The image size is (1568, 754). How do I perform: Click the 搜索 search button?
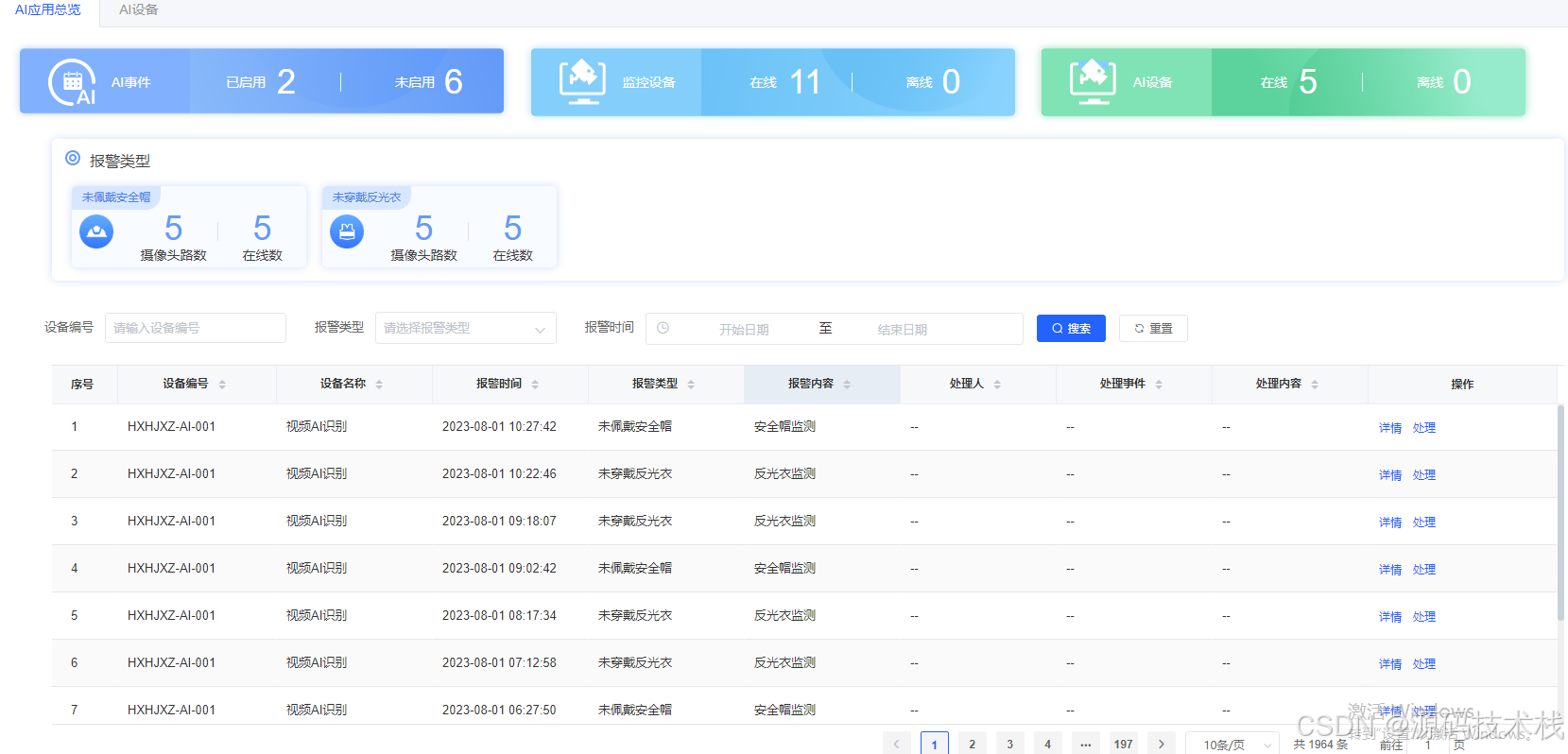(x=1071, y=328)
